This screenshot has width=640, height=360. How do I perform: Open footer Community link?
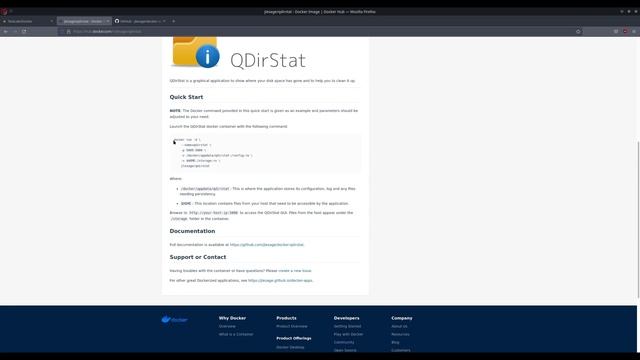click(344, 342)
